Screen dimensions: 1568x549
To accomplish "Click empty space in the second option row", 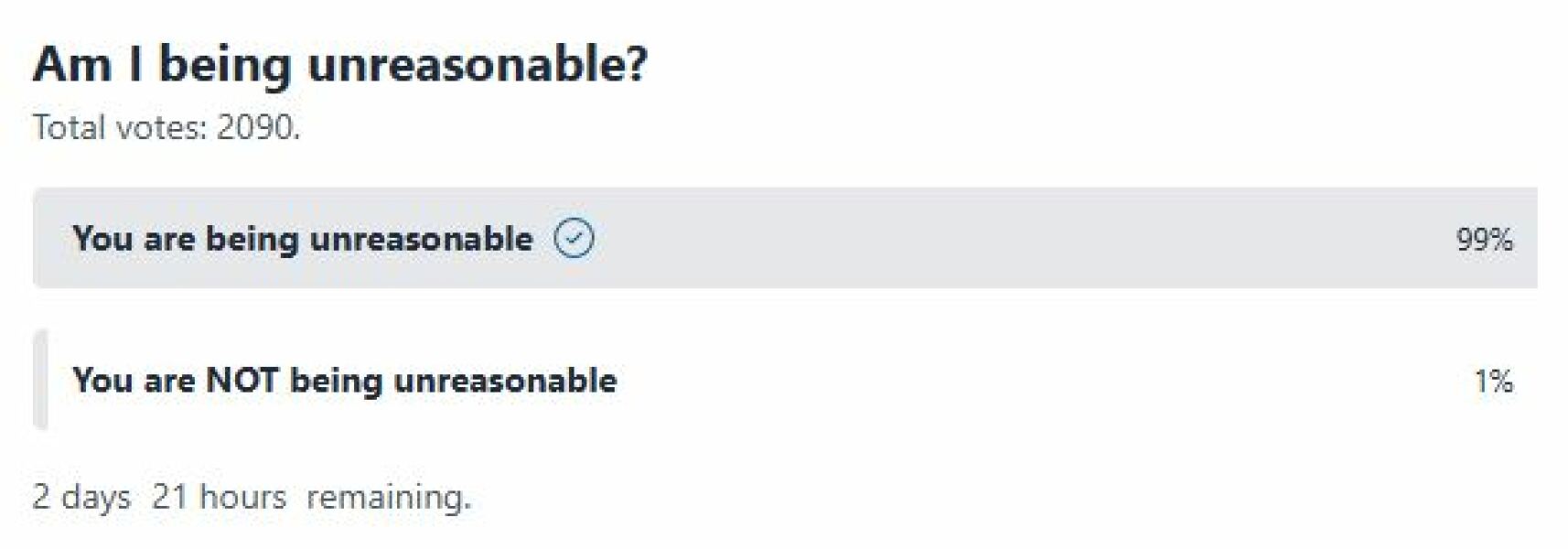I will coord(1006,381).
